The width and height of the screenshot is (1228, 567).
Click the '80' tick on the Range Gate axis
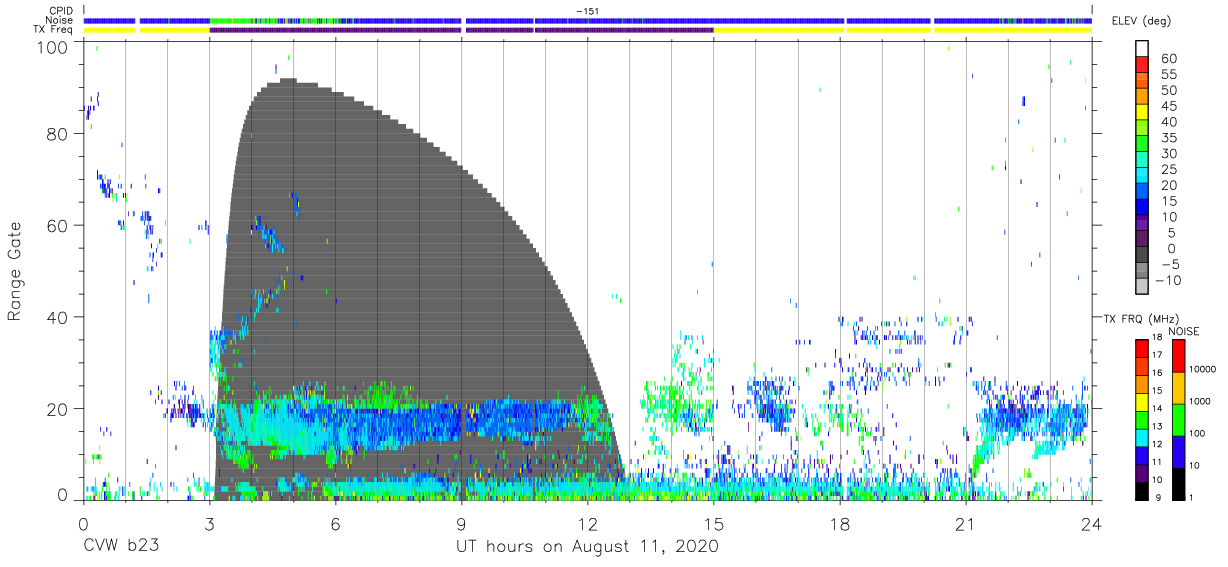pyautogui.click(x=59, y=134)
